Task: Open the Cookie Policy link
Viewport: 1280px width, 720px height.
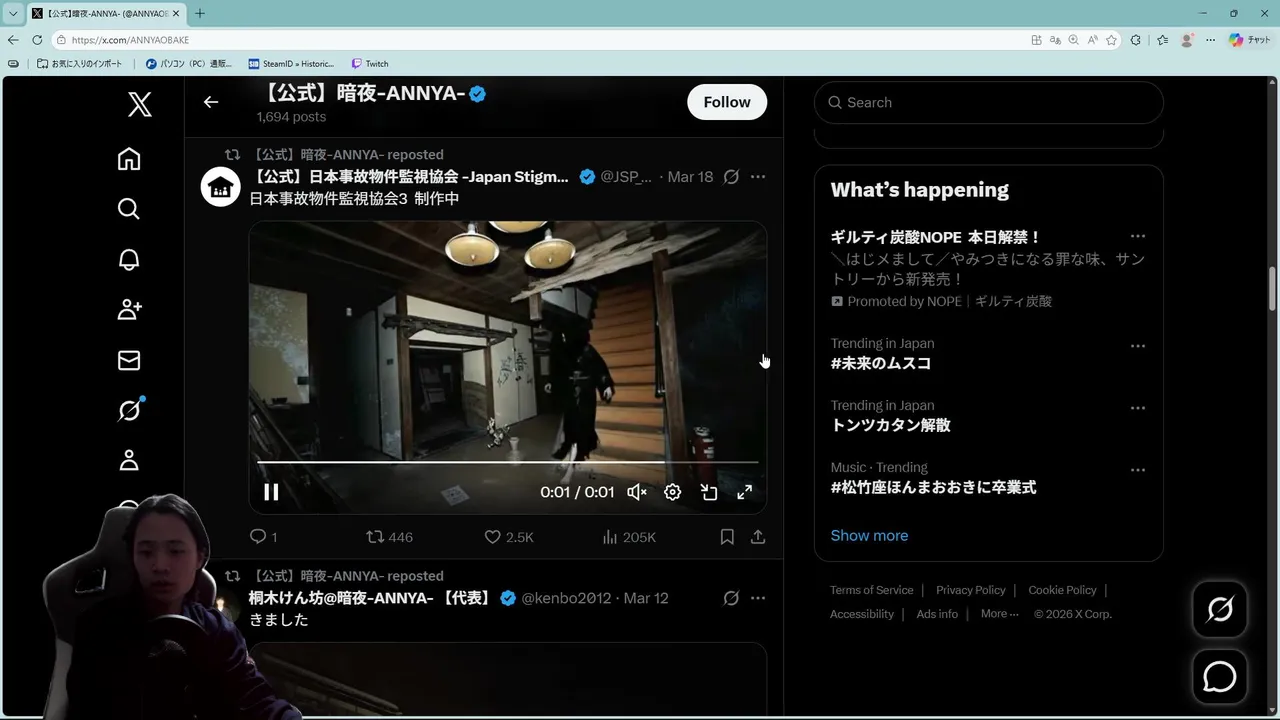Action: [1062, 590]
